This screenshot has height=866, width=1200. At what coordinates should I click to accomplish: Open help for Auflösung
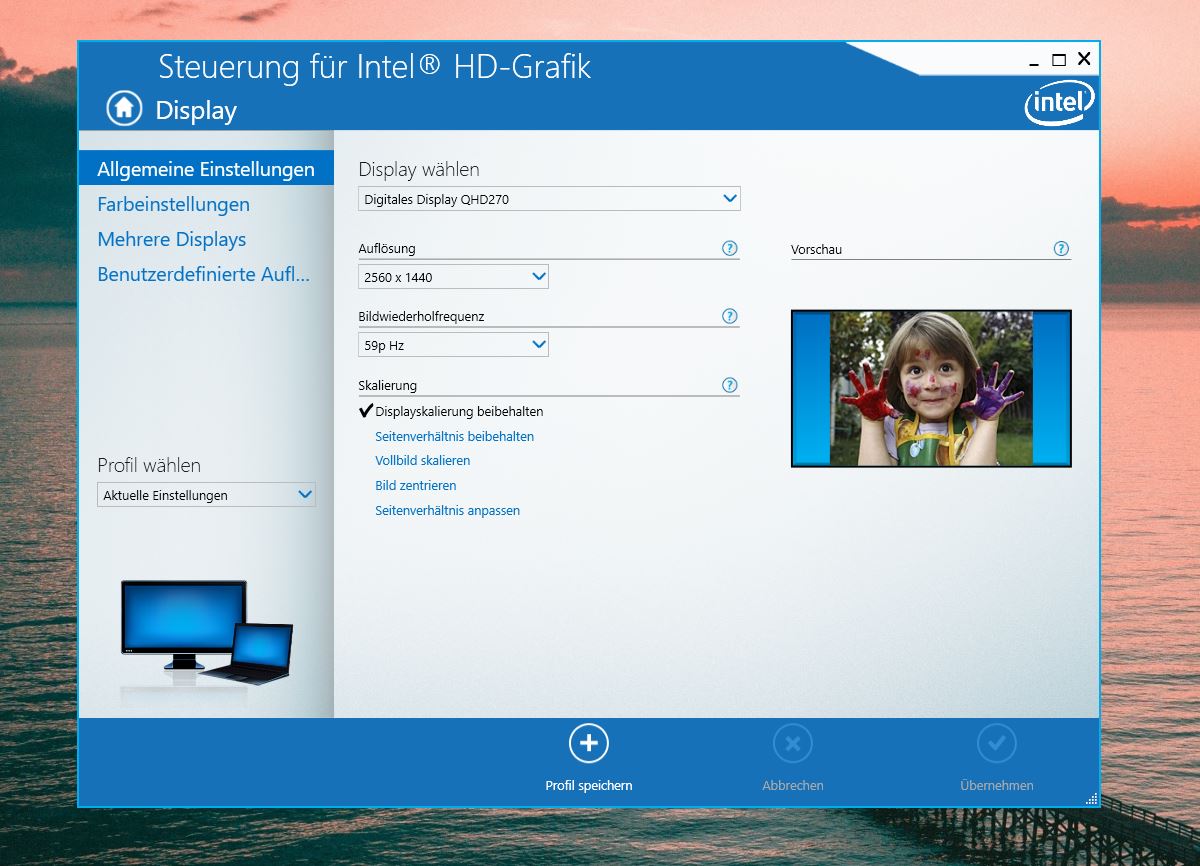[730, 248]
